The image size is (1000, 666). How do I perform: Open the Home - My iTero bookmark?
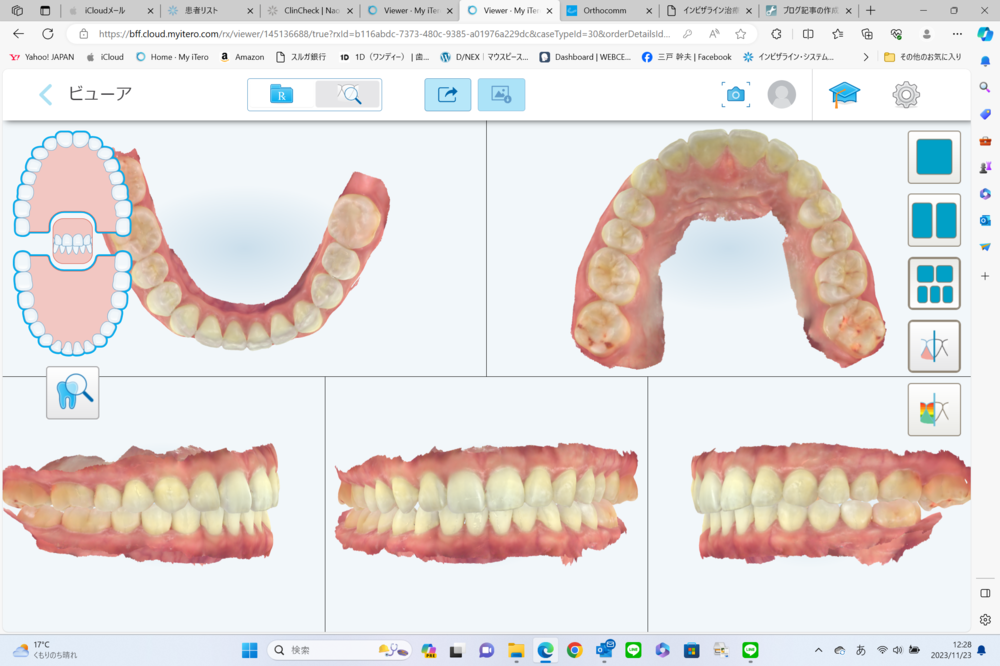(x=172, y=57)
